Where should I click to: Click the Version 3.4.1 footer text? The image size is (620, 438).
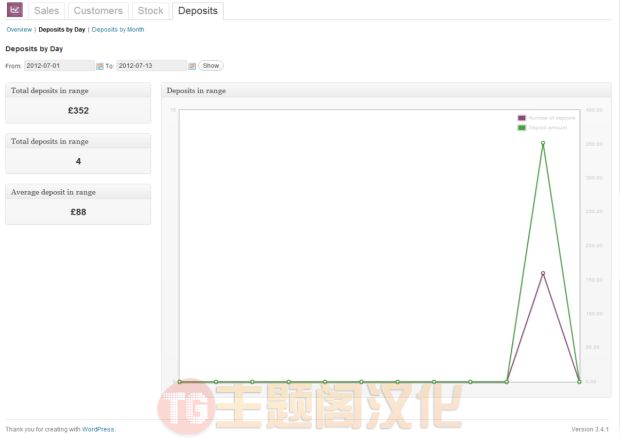tap(590, 429)
